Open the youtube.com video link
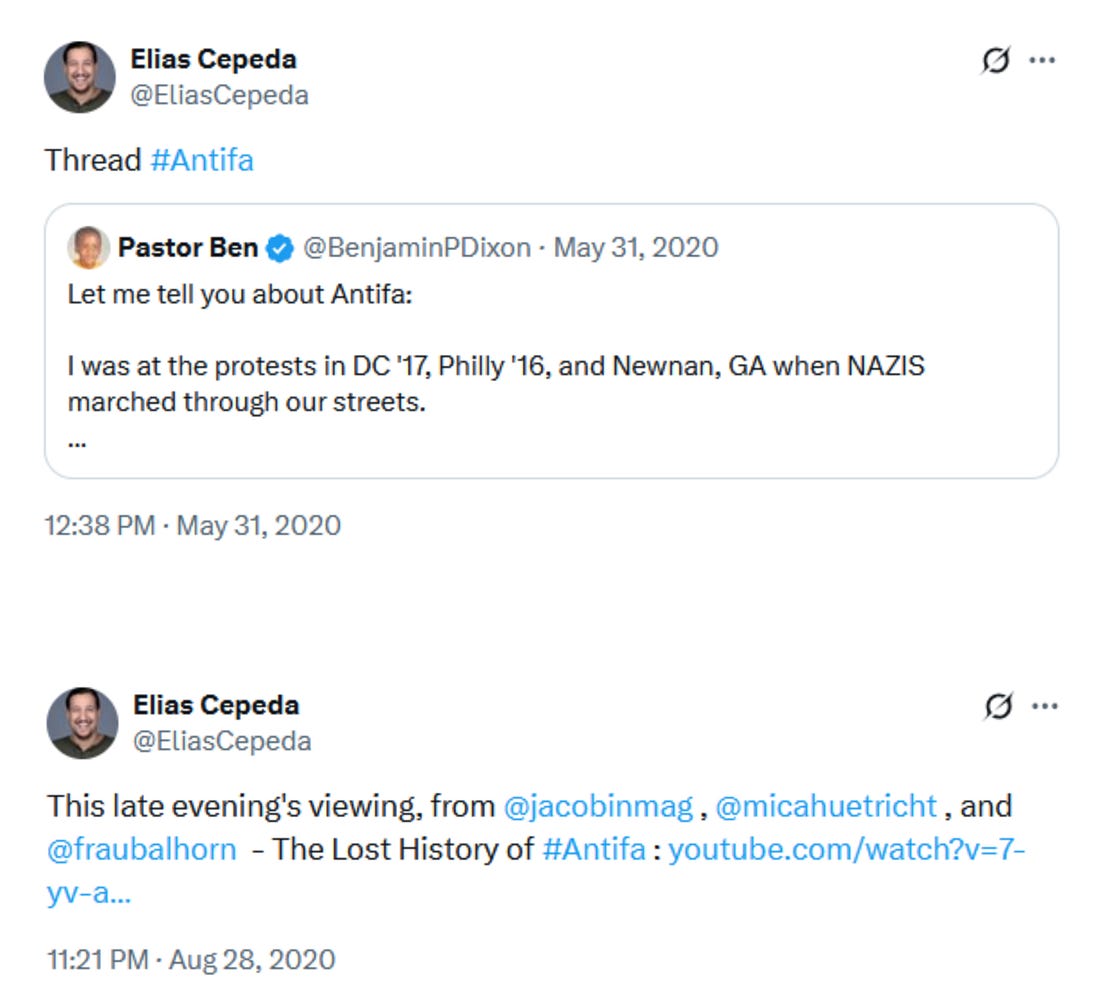 (846, 850)
